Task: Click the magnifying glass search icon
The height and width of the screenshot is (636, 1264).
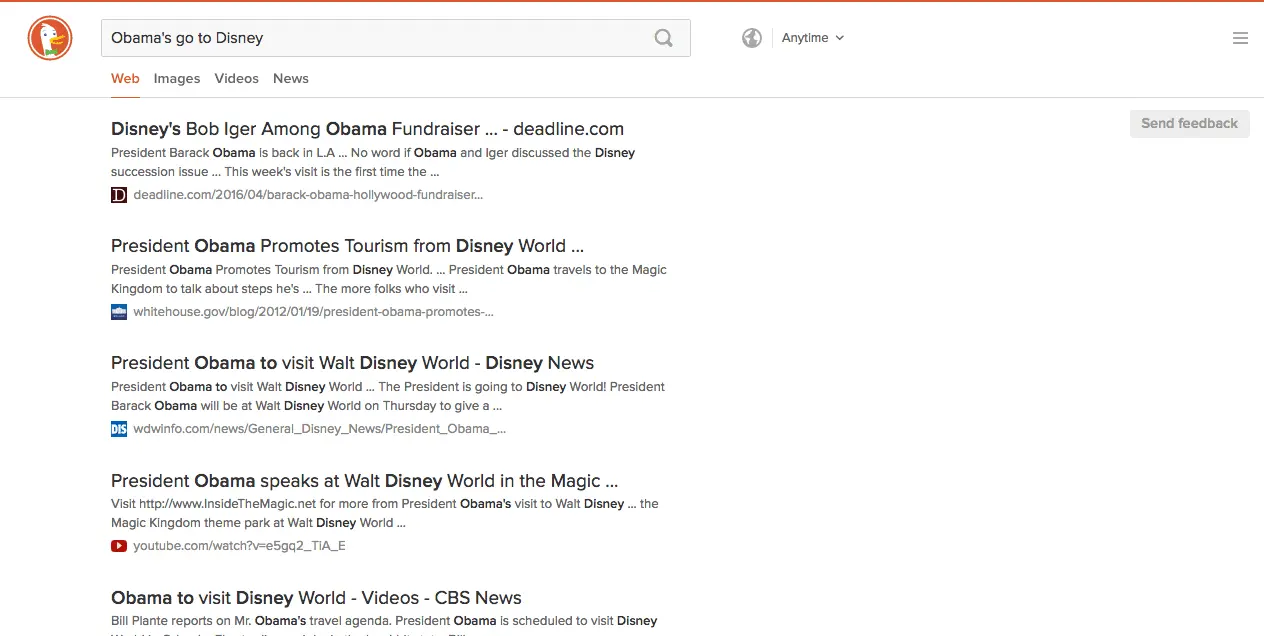Action: (664, 38)
